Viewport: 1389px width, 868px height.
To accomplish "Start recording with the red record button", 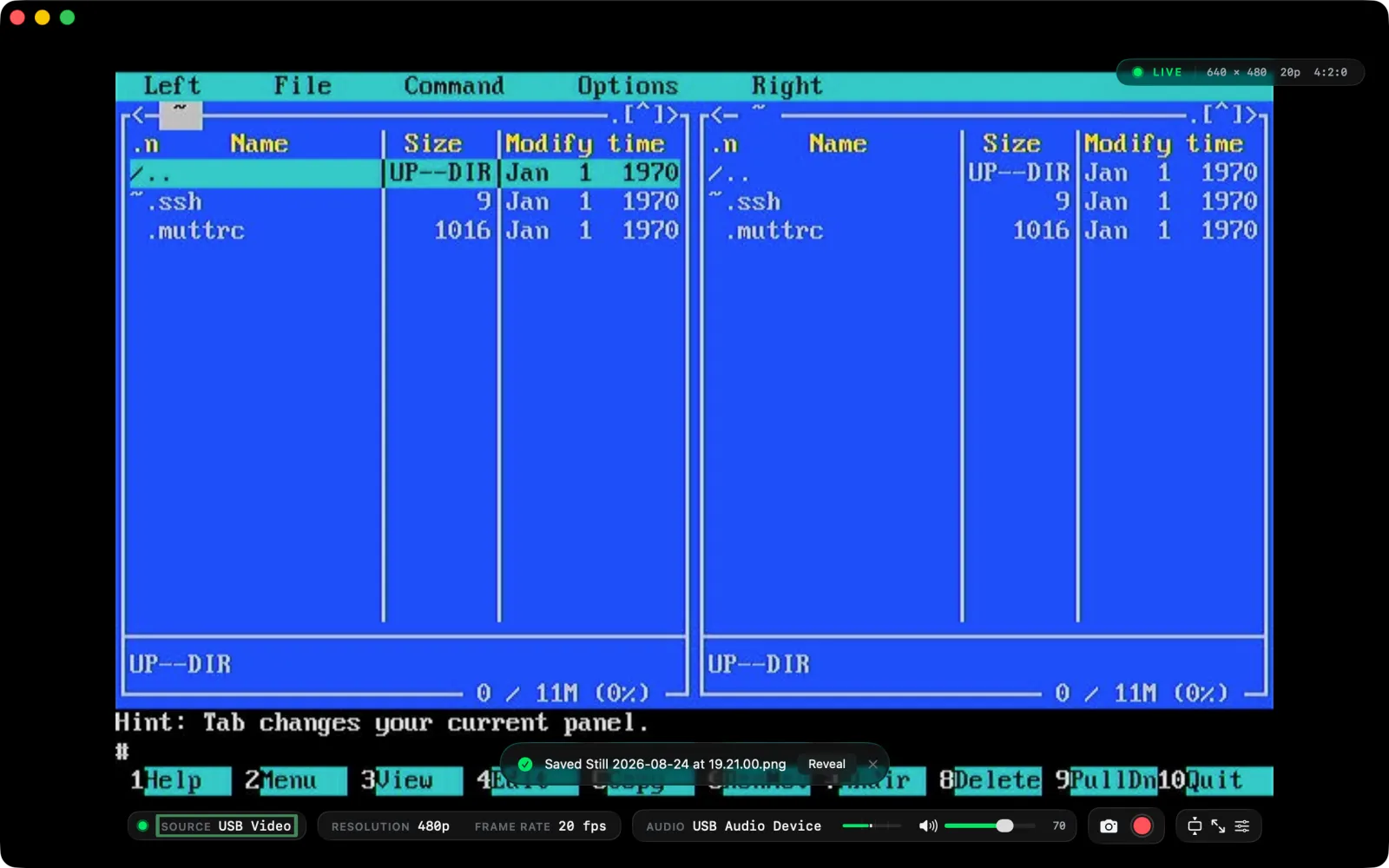I will point(1142,826).
